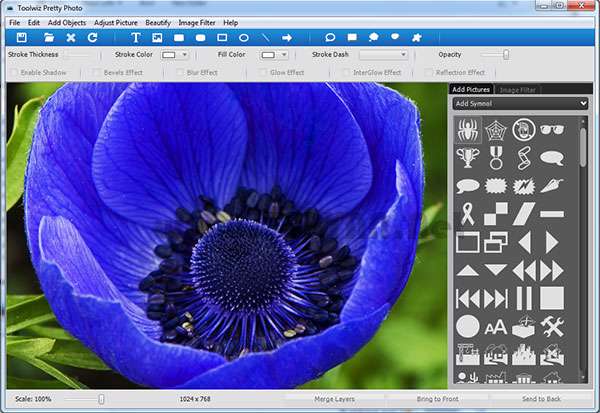The height and width of the screenshot is (413, 600).
Task: Open the Stroke Color dropdown arrow
Action: [184, 55]
